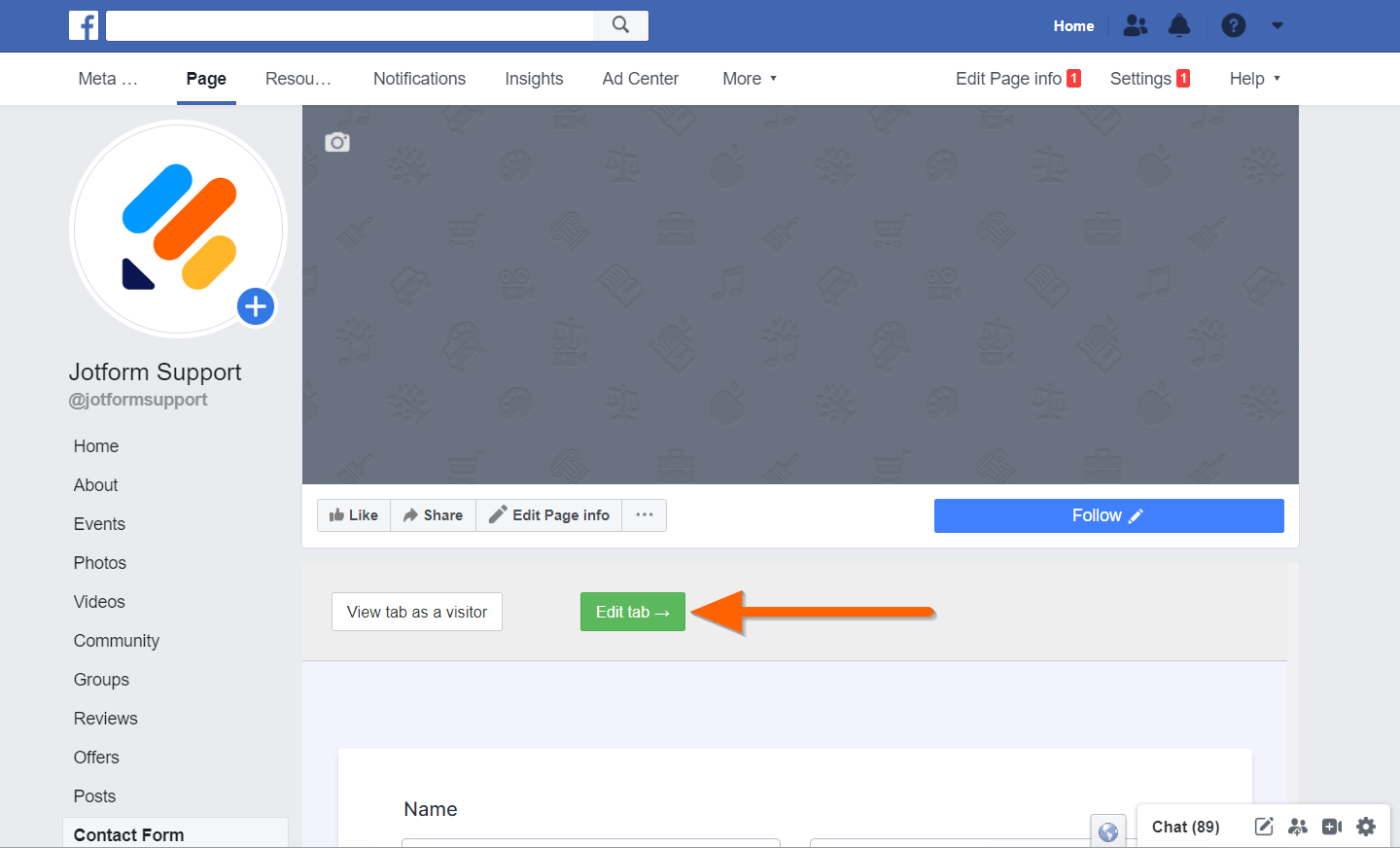Open the friend requests icon

(x=1136, y=25)
